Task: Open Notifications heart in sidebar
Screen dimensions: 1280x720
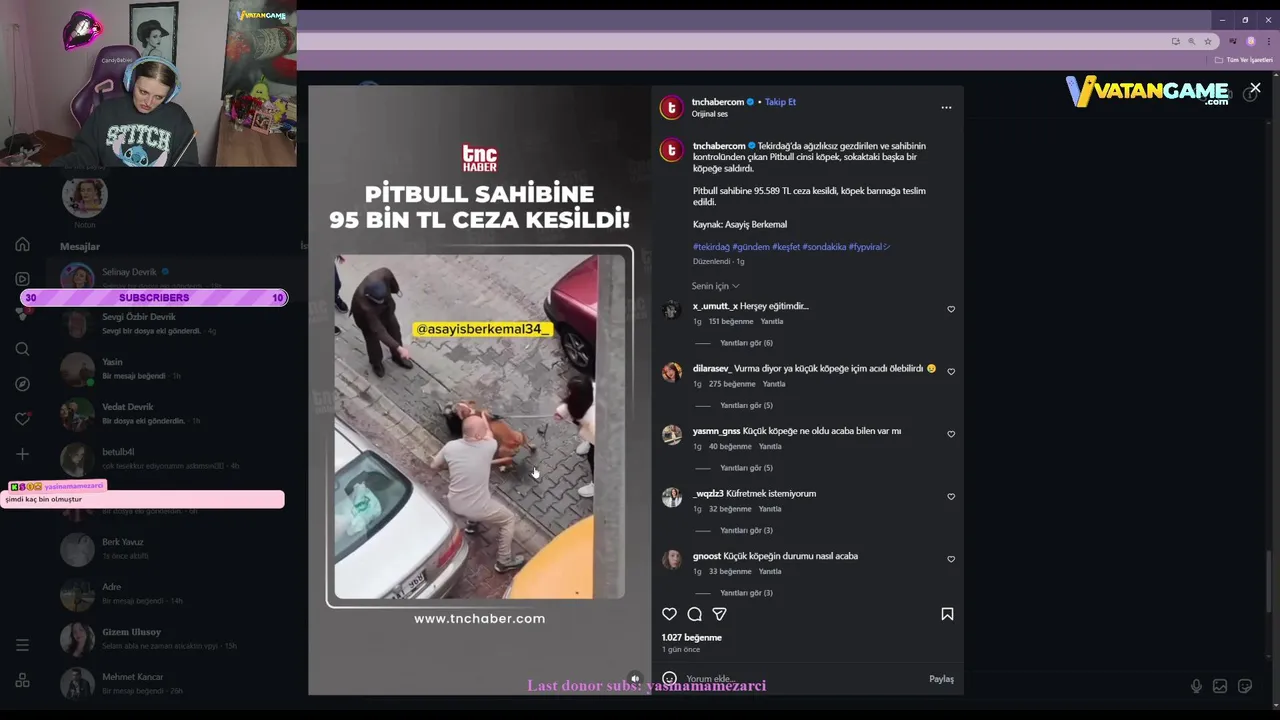Action: click(22, 419)
